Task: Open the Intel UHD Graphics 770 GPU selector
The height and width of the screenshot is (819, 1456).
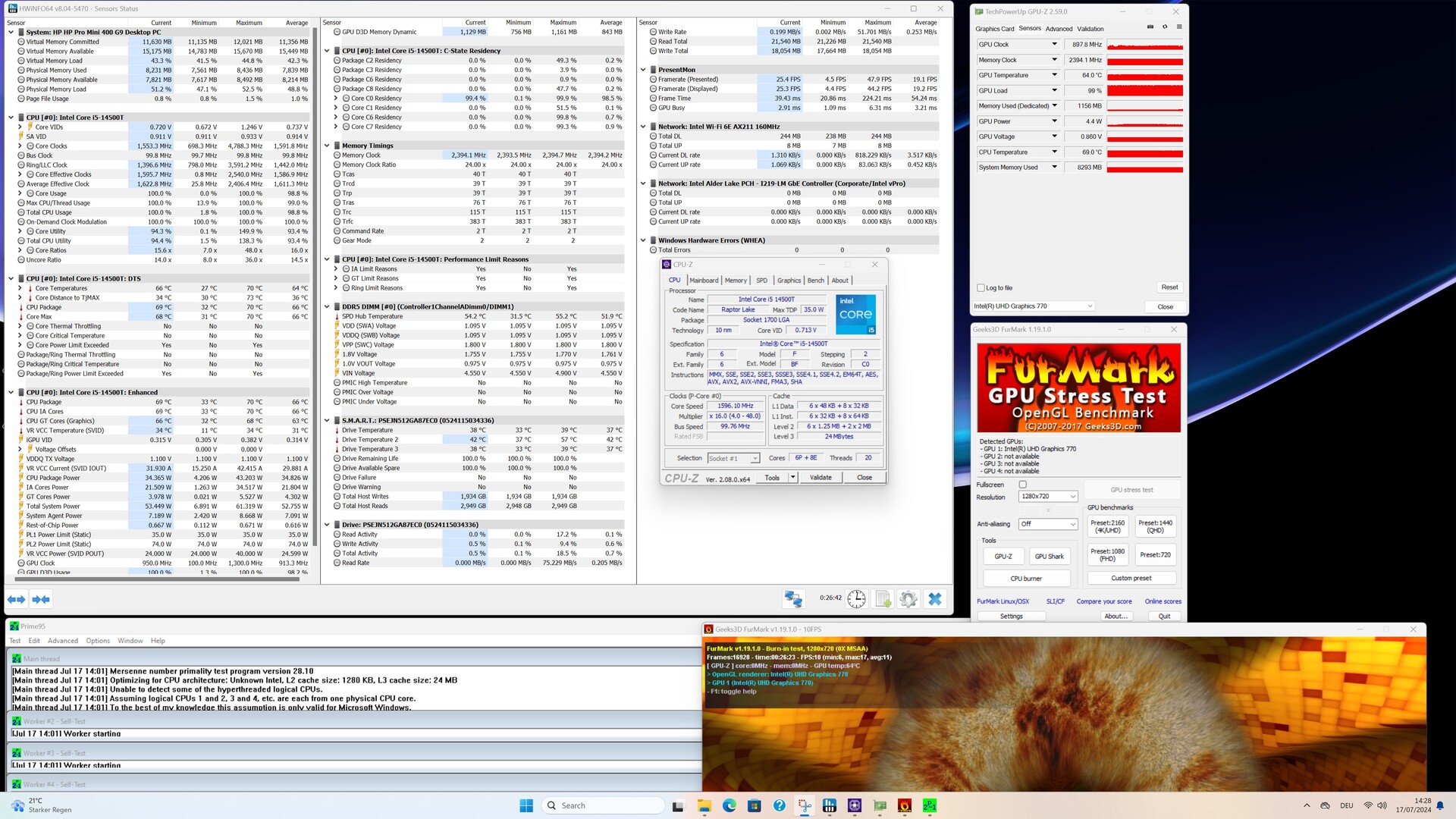Action: [1033, 306]
